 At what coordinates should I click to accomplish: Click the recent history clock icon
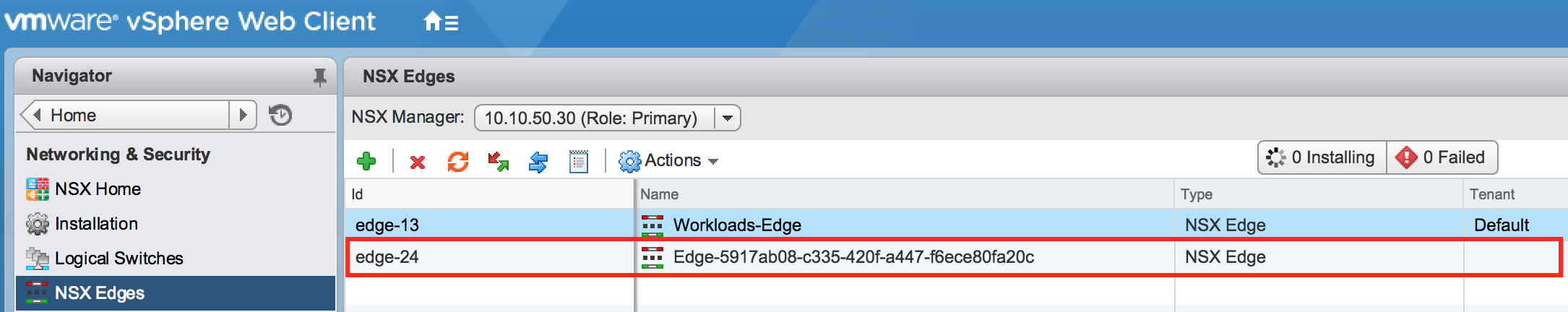click(280, 115)
